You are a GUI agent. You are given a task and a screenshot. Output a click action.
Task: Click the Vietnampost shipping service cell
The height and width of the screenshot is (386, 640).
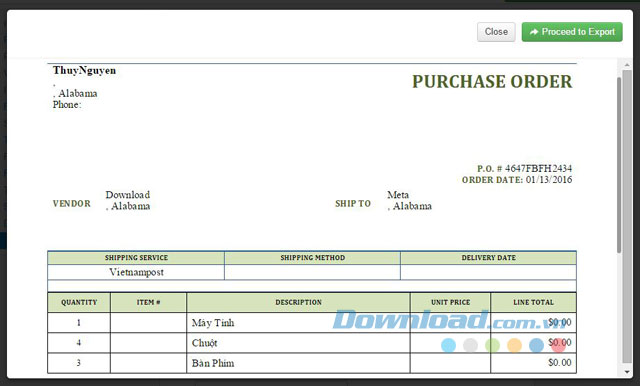coord(136,272)
